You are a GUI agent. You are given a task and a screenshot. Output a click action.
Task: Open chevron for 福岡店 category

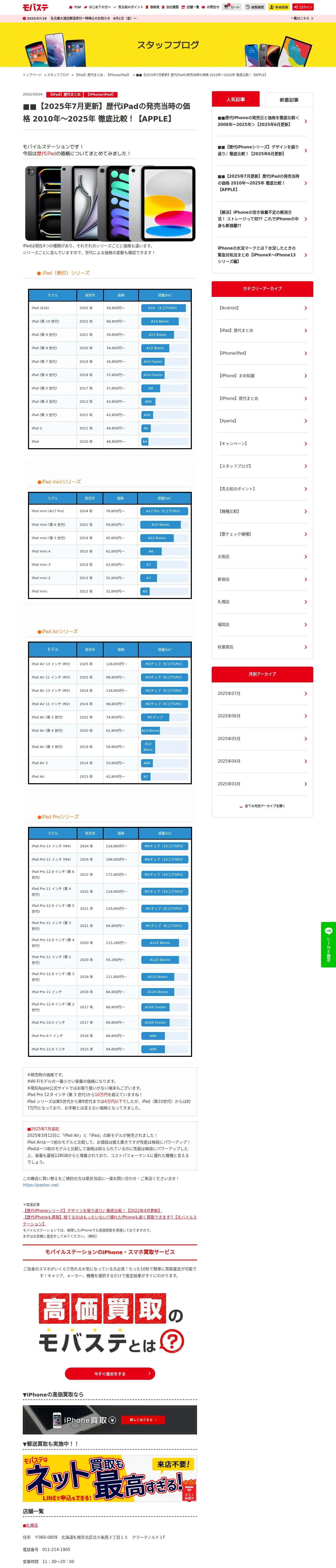pos(305,625)
